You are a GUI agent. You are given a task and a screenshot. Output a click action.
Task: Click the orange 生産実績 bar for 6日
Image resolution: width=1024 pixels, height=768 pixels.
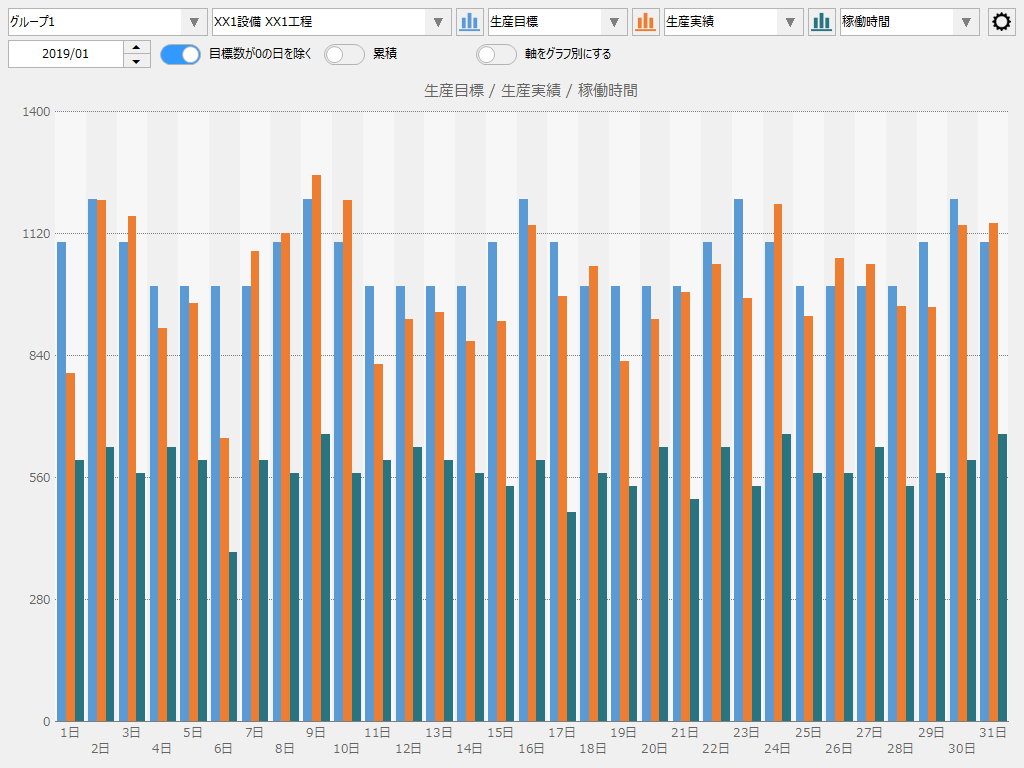coord(225,580)
